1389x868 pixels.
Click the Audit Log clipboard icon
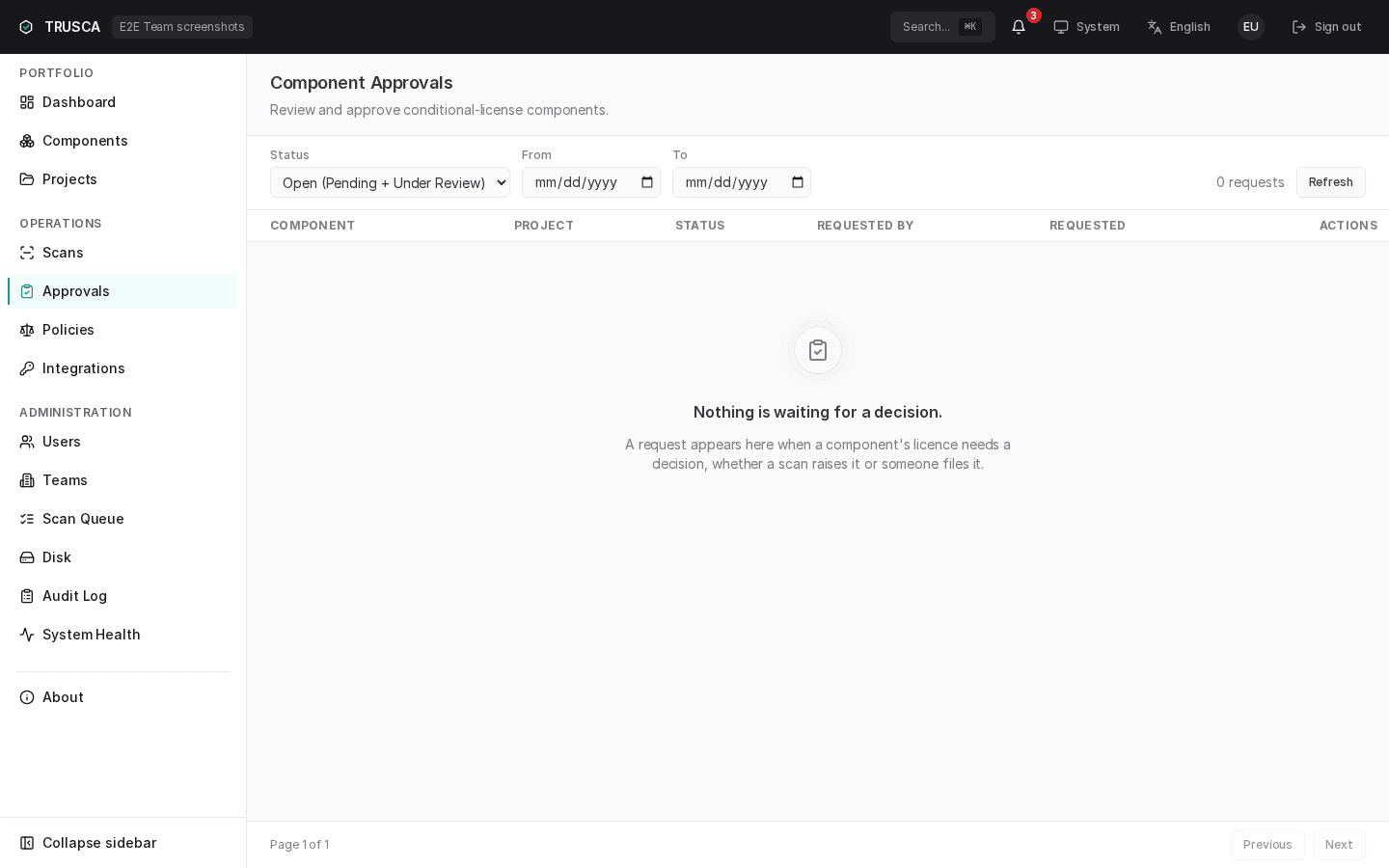coord(27,596)
